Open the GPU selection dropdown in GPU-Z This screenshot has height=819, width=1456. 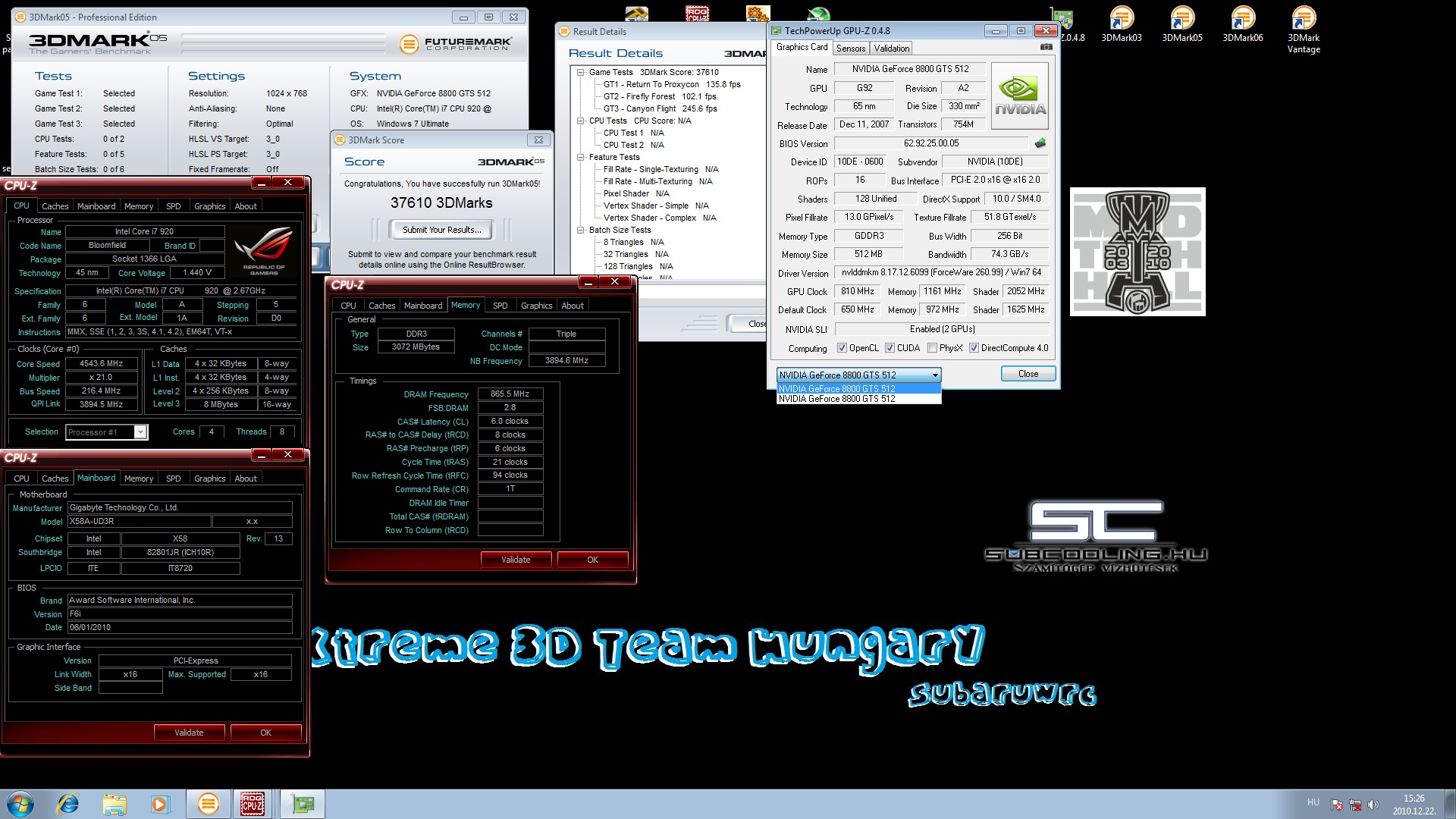point(859,375)
